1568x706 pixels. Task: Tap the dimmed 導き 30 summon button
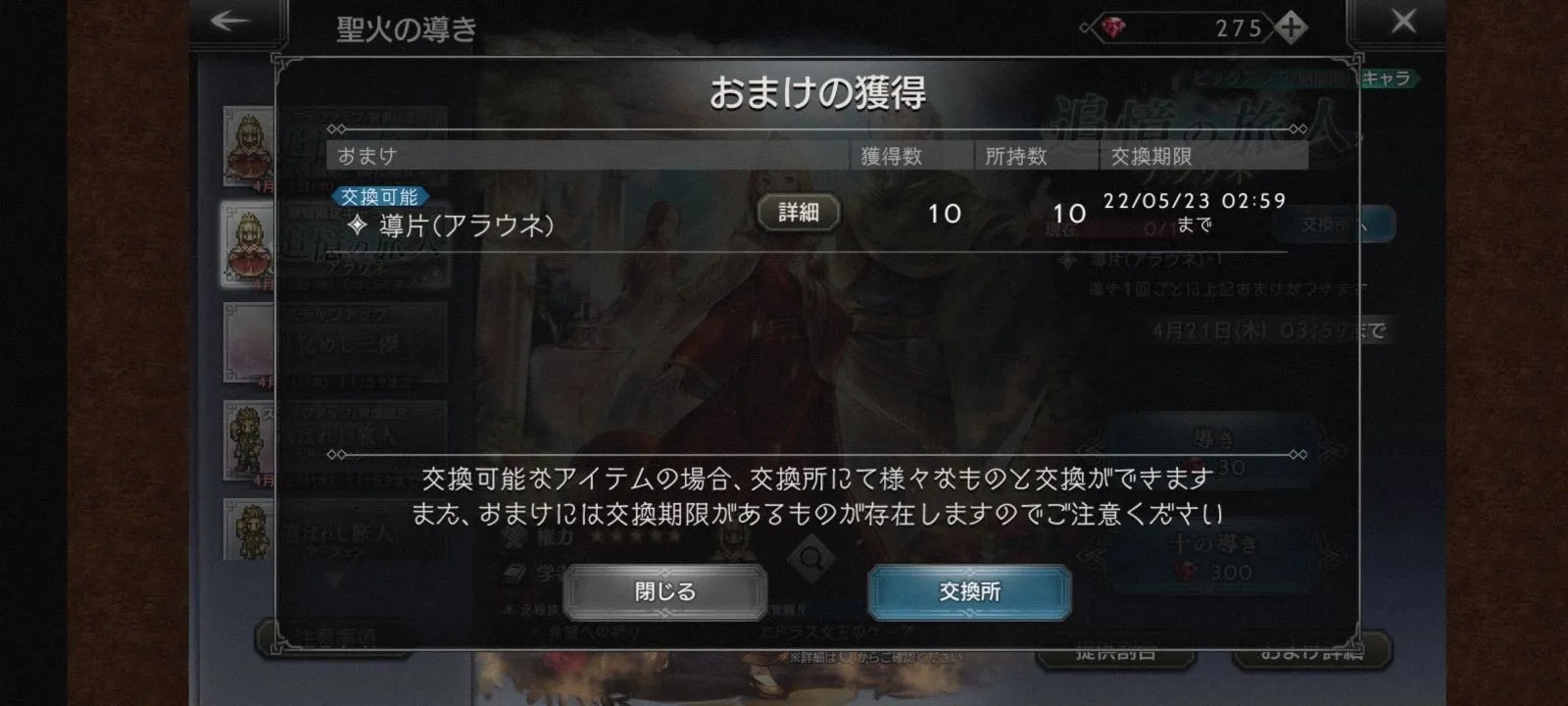[x=1213, y=453]
